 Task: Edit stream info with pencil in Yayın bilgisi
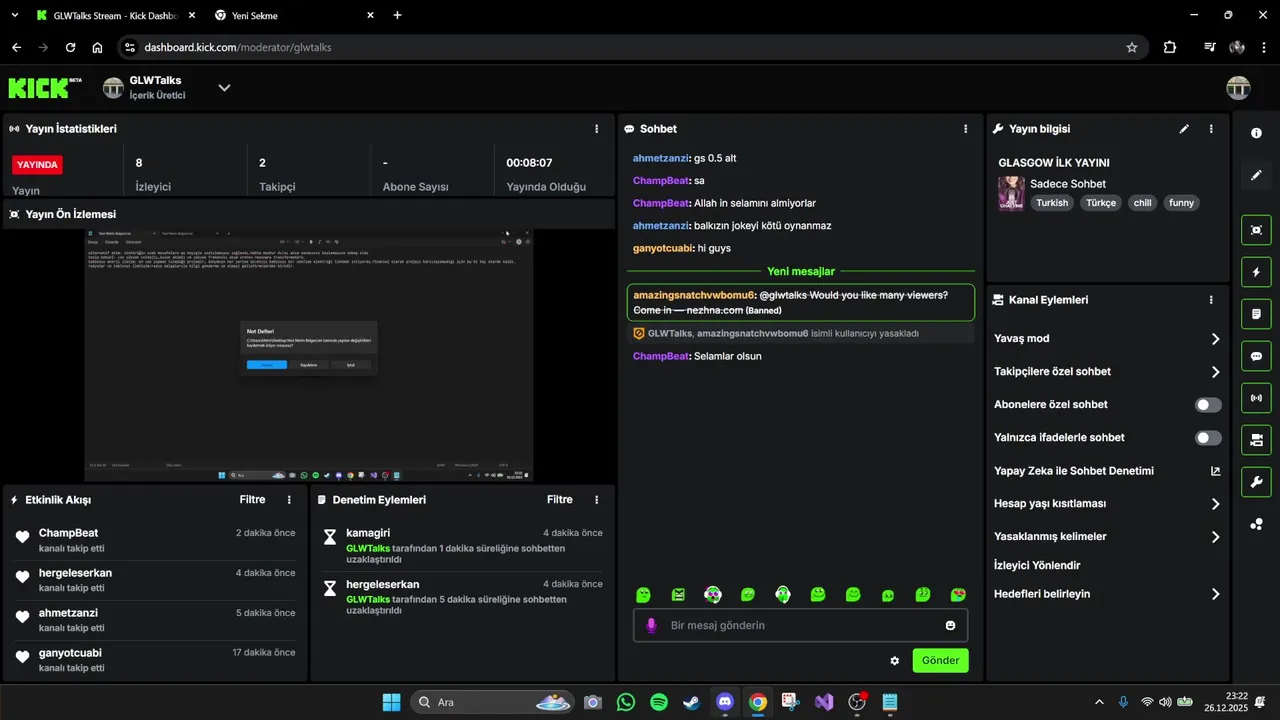coord(1184,129)
